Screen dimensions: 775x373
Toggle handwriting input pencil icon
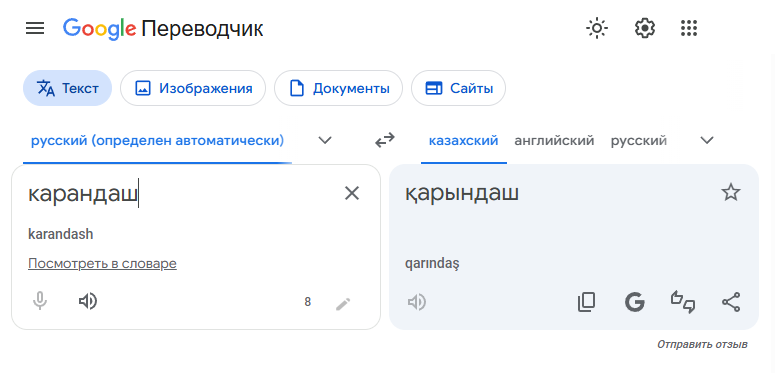343,303
